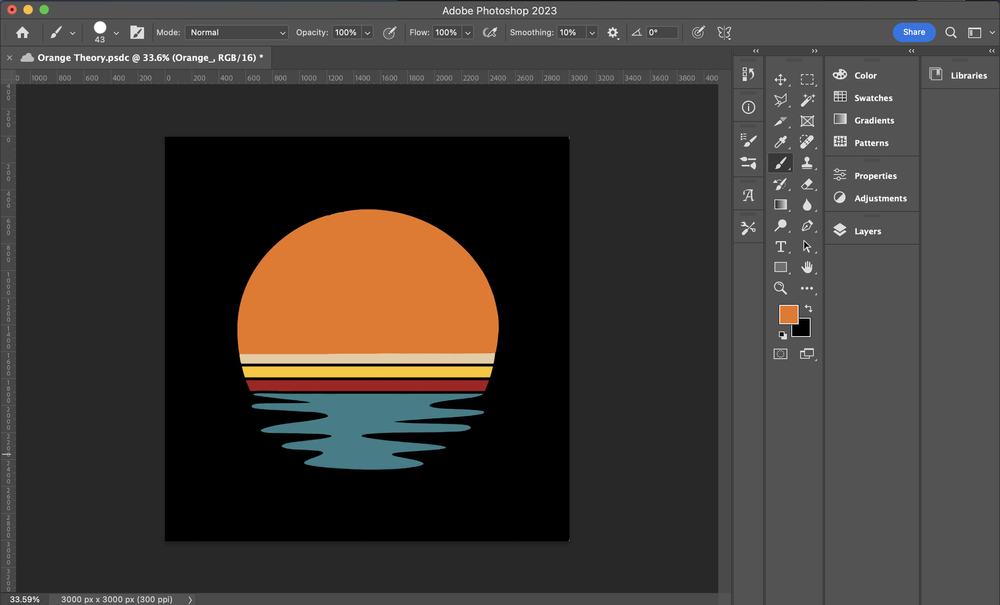
Task: Activate the Hand tool
Action: tap(807, 267)
